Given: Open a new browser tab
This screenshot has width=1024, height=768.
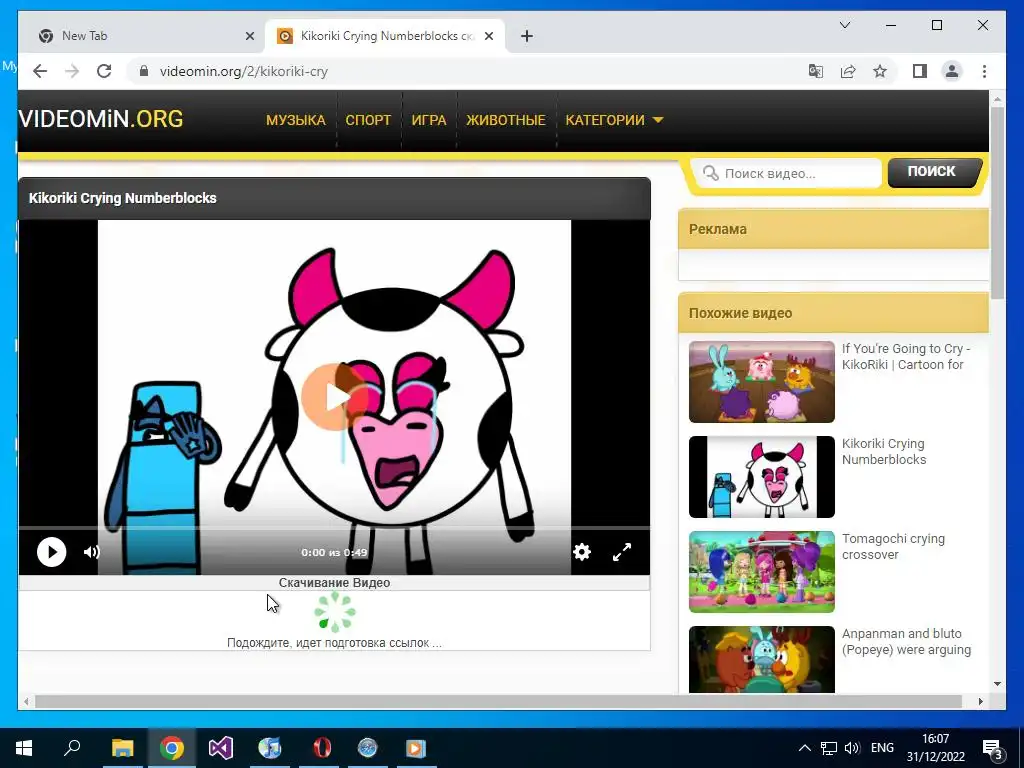Looking at the screenshot, I should point(527,36).
